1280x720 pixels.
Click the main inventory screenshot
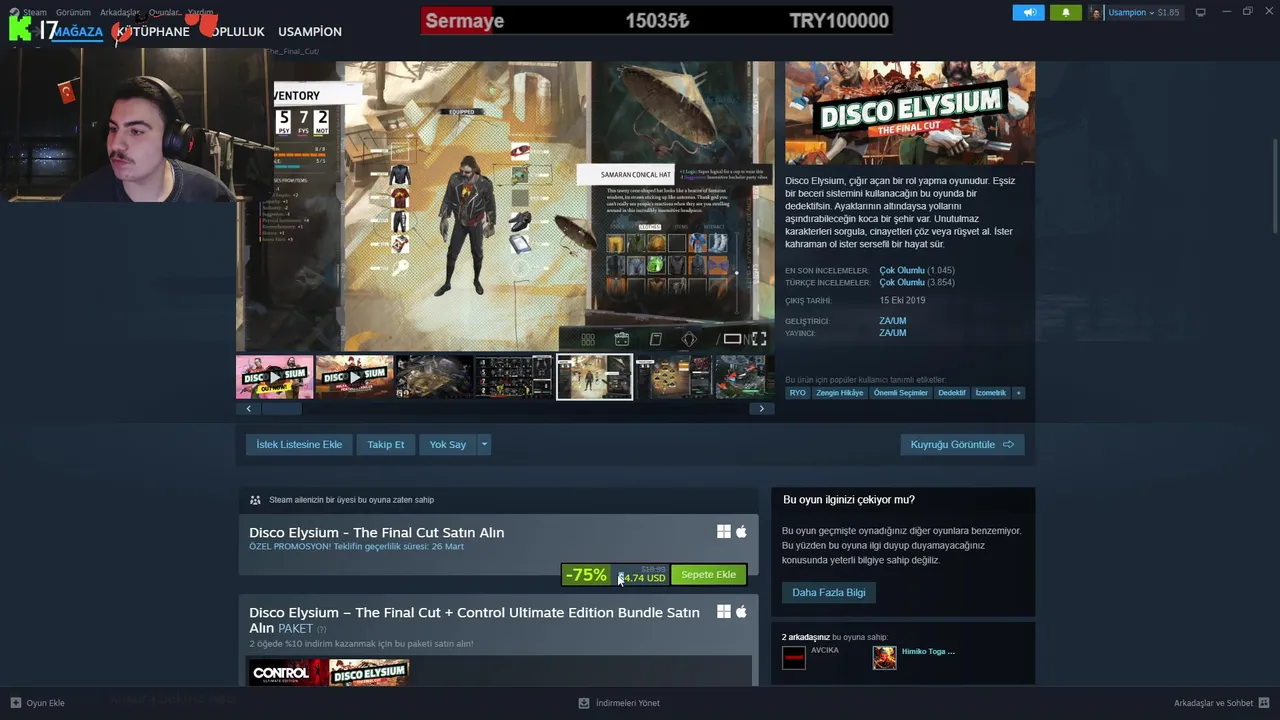coord(505,206)
